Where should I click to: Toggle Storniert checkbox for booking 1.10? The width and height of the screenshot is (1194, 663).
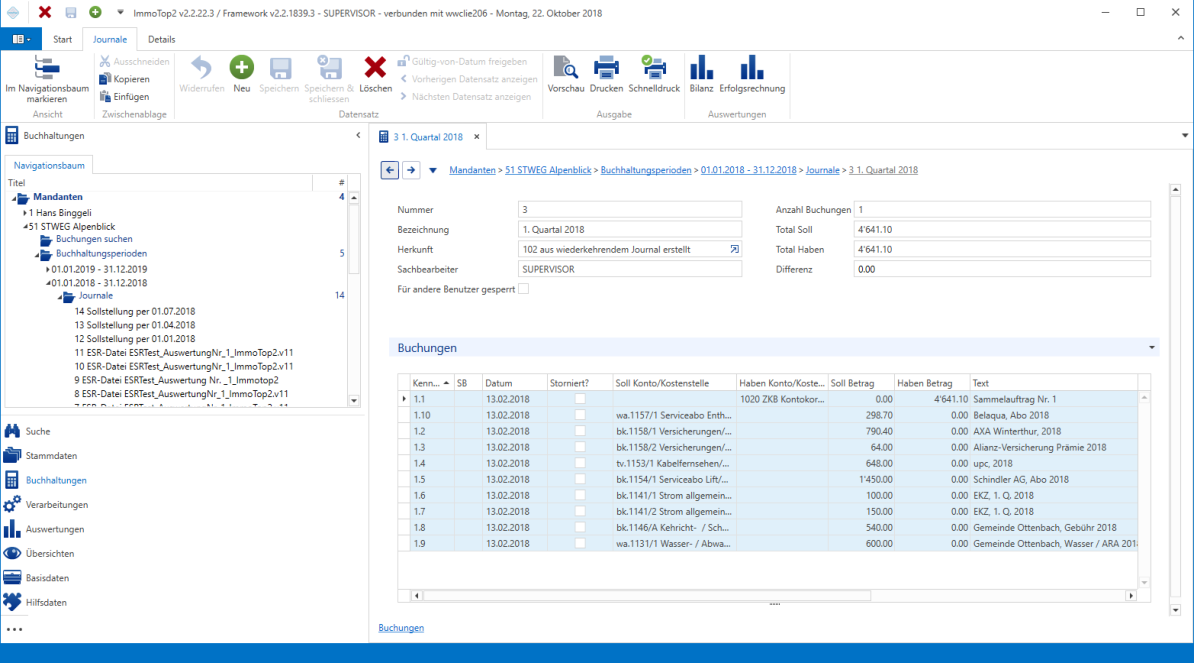(x=580, y=415)
